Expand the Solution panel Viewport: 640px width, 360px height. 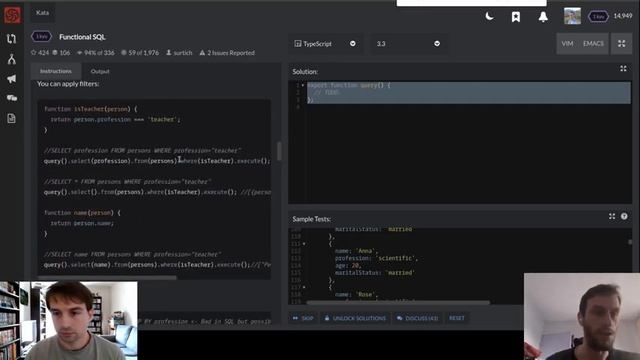623,69
